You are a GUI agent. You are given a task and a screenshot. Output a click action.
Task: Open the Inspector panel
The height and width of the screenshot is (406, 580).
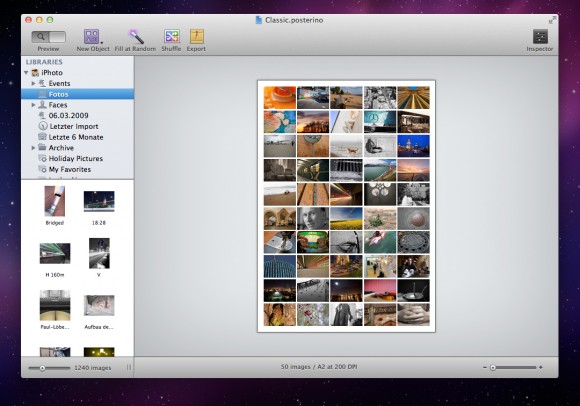tap(540, 37)
